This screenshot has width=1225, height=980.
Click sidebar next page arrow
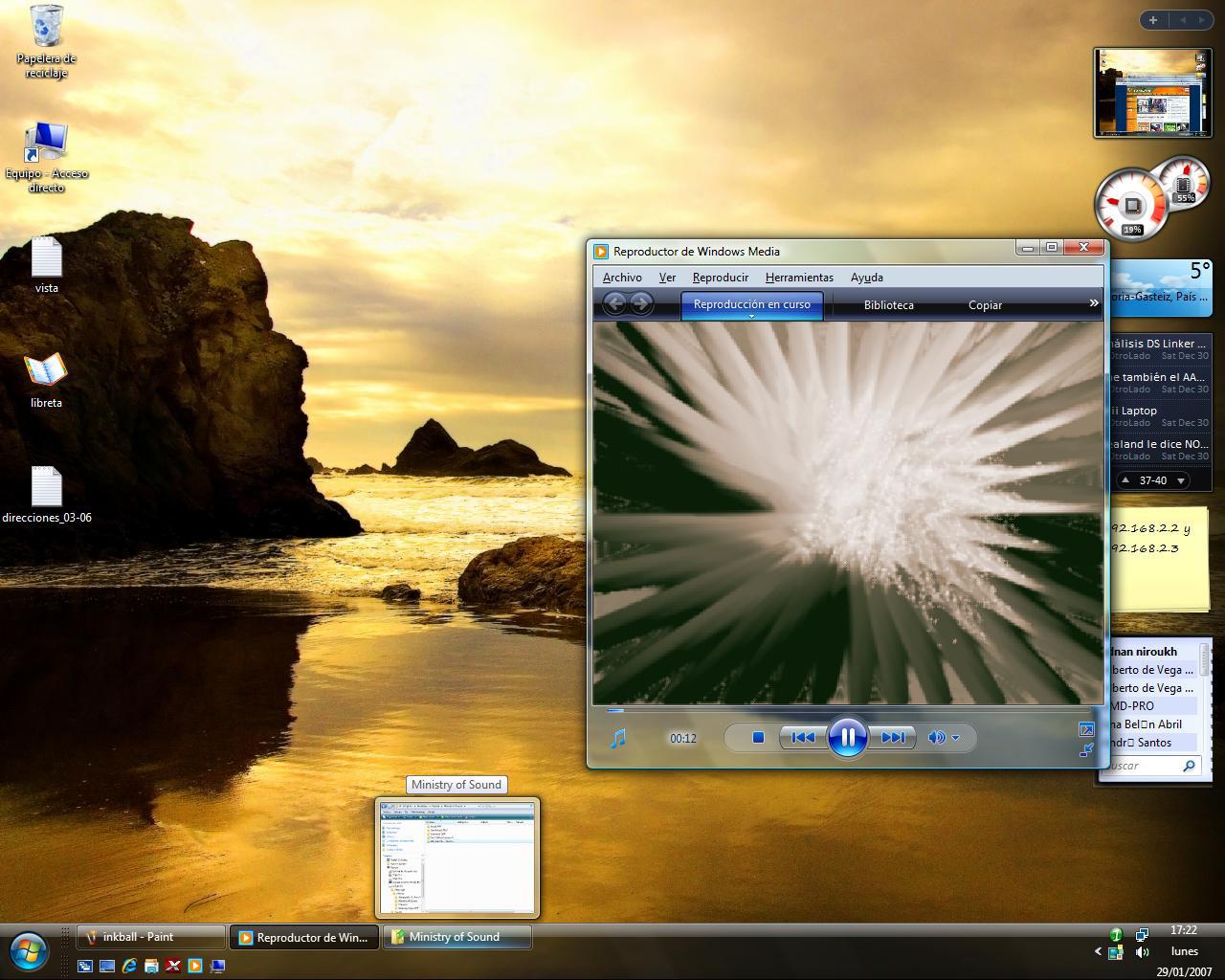pyautogui.click(x=1202, y=19)
